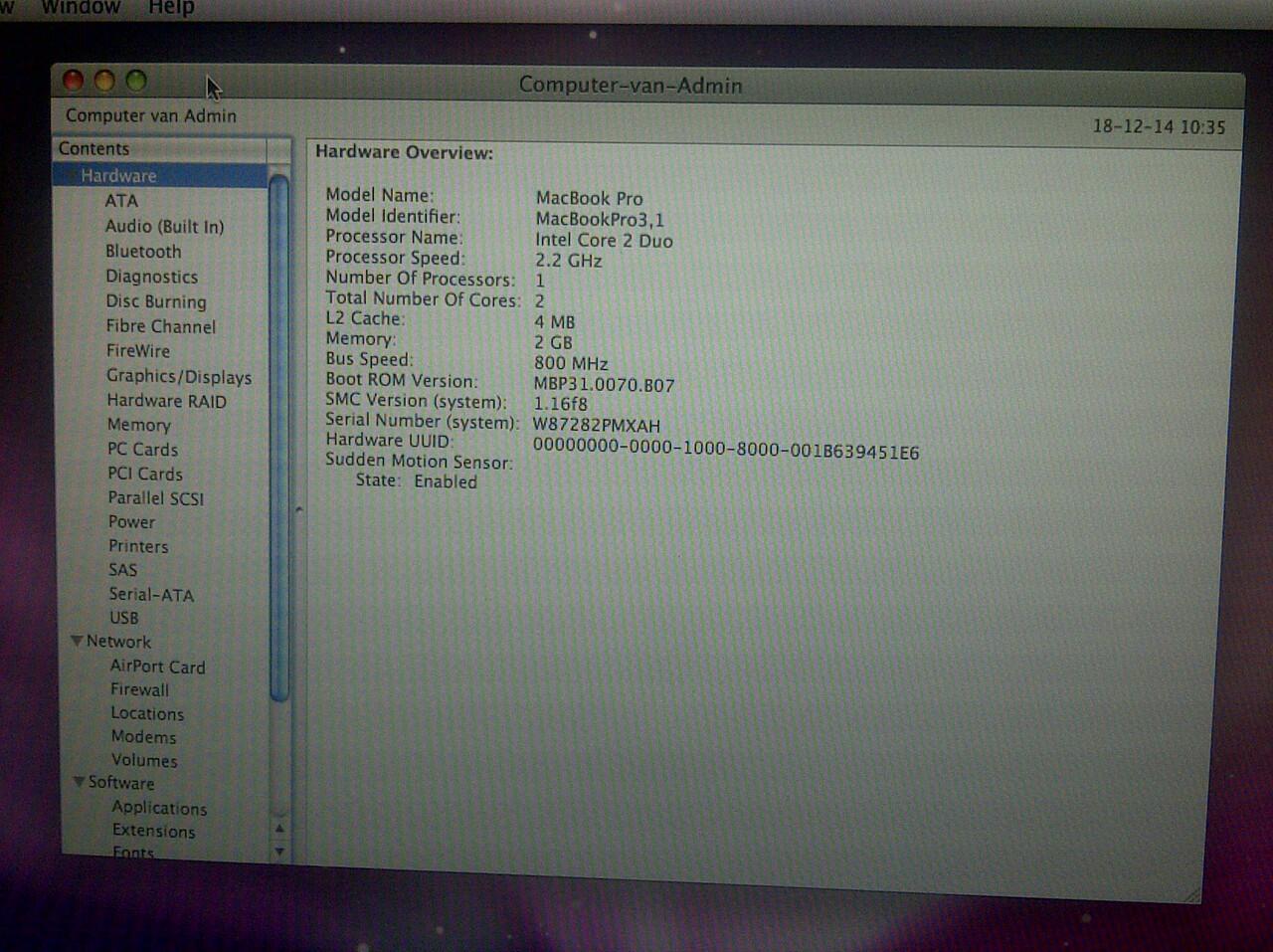Screen dimensions: 1273x952
Task: Click the Computer-van-Admin window title
Action: tap(631, 86)
